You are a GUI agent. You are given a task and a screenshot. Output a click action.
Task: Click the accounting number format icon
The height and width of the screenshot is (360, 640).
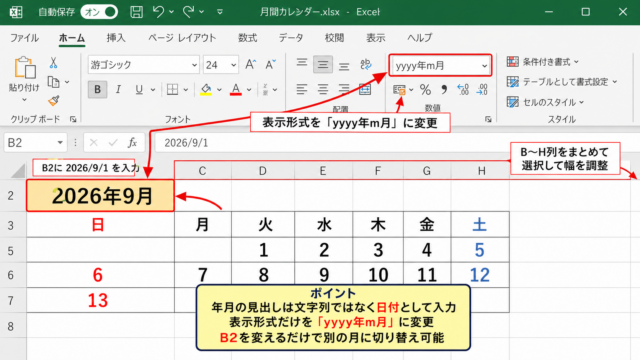[399, 89]
